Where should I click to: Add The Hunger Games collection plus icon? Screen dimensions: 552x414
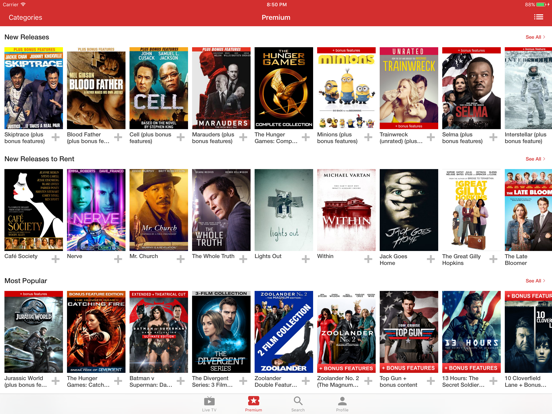(306, 137)
